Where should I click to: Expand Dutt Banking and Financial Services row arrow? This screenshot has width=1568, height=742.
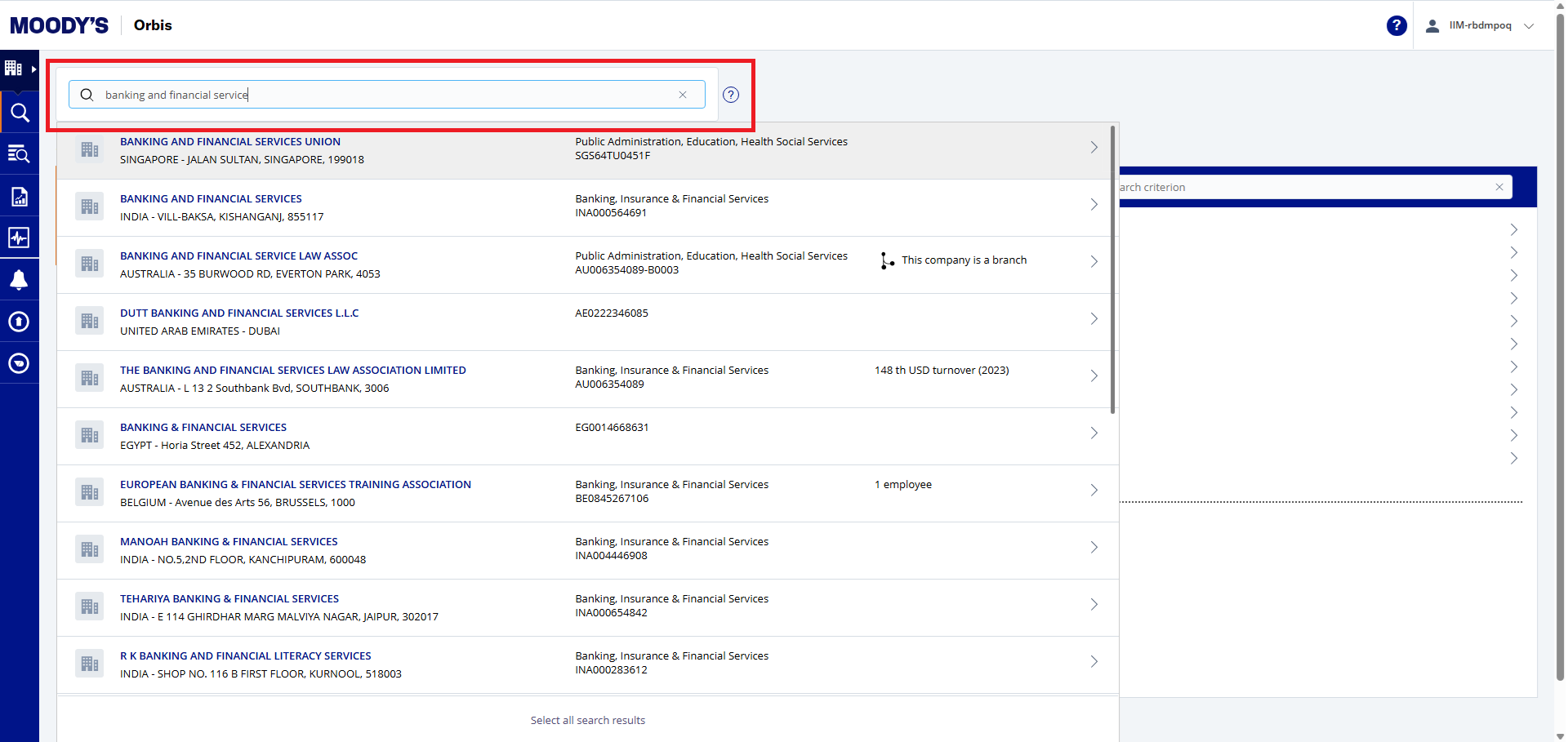pos(1094,319)
